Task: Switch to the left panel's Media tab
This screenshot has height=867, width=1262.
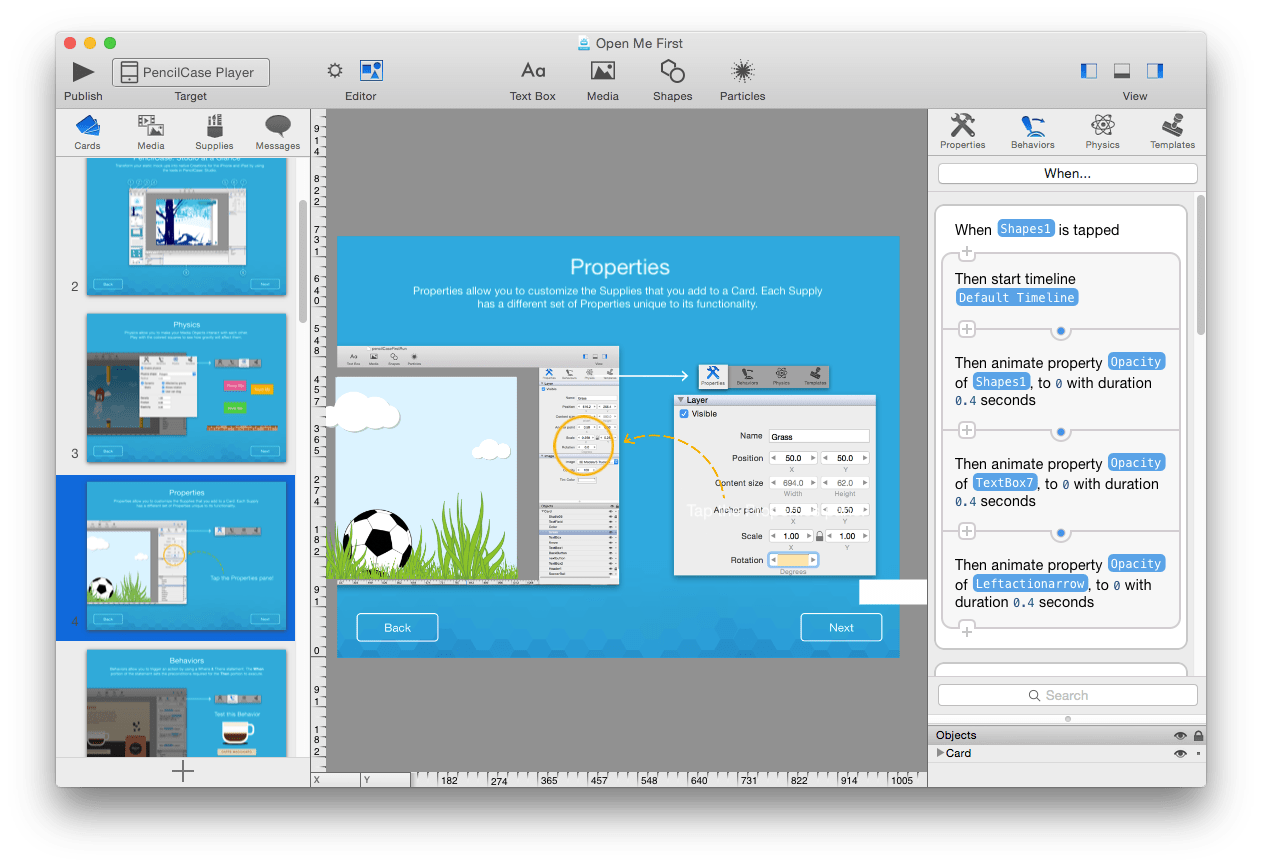Action: pyautogui.click(x=151, y=132)
